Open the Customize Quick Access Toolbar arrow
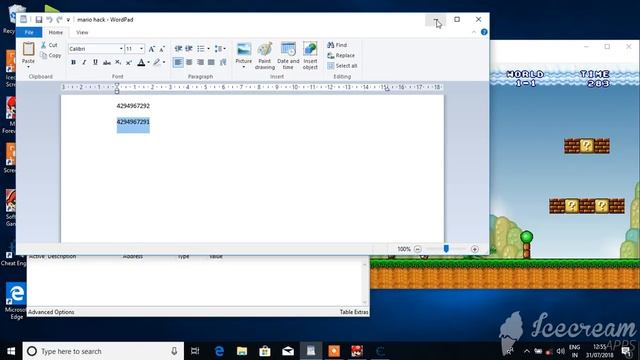 (x=68, y=20)
